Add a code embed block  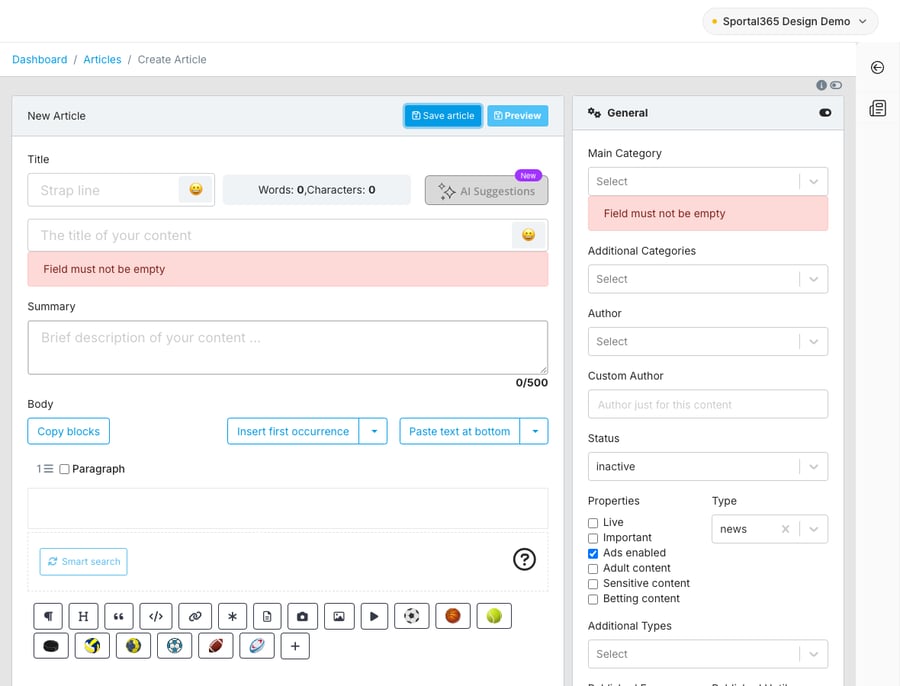tap(156, 616)
